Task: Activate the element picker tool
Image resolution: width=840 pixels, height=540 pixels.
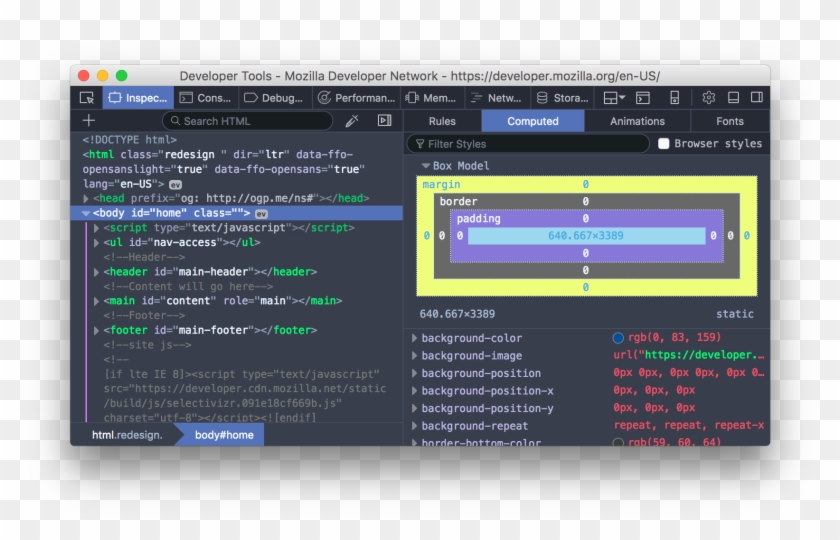Action: click(87, 98)
